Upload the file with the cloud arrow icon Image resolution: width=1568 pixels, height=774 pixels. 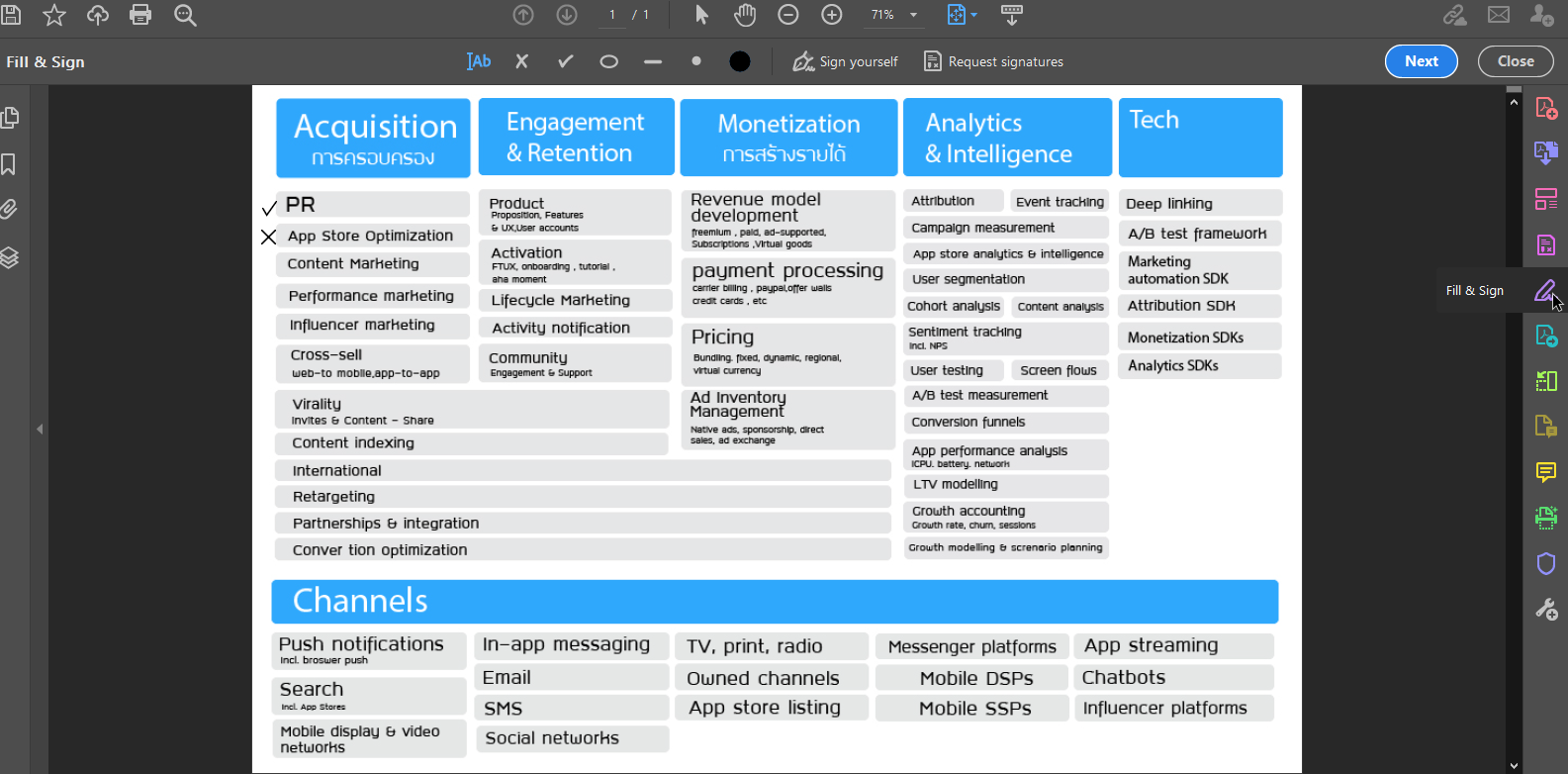[98, 15]
